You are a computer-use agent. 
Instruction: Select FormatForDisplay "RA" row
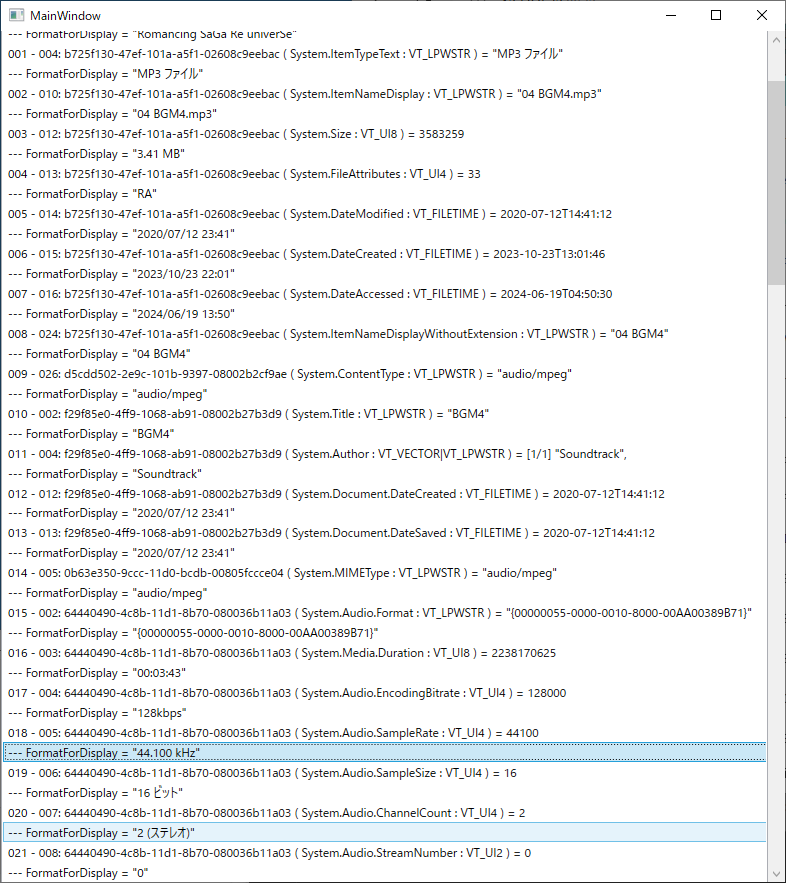[385, 194]
